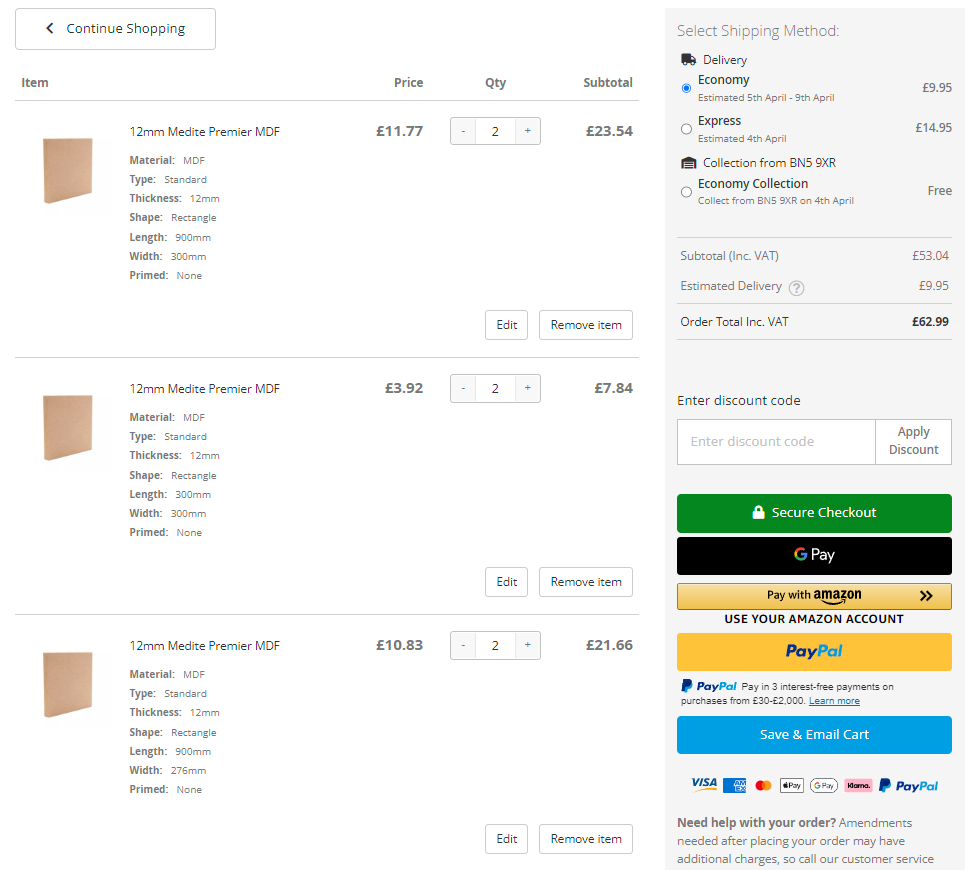Click the delivery truck icon

click(688, 60)
